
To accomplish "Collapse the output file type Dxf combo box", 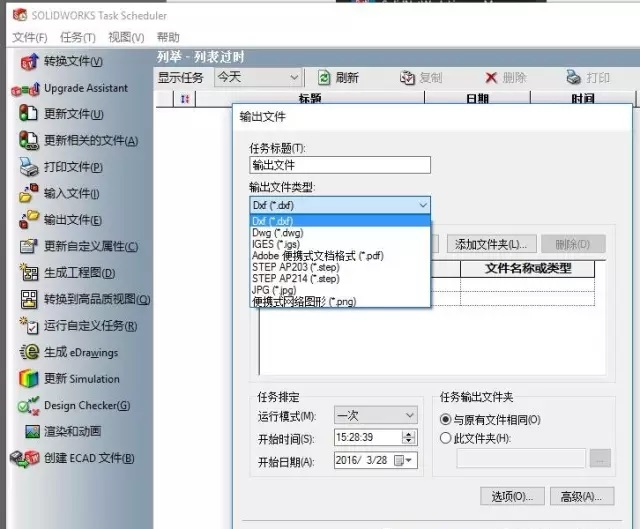I will pos(340,205).
